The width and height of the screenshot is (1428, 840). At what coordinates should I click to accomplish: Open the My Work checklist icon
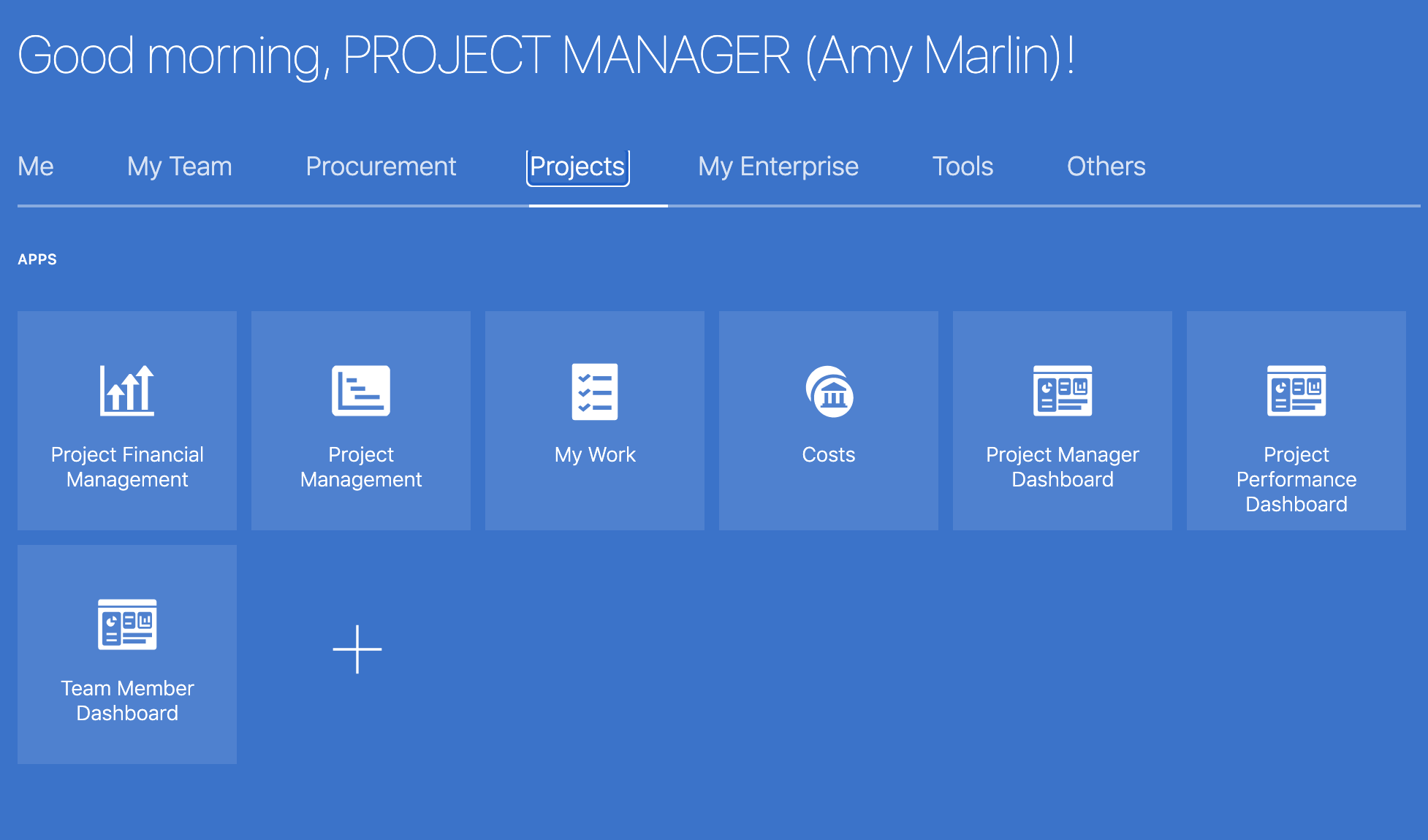pos(595,392)
